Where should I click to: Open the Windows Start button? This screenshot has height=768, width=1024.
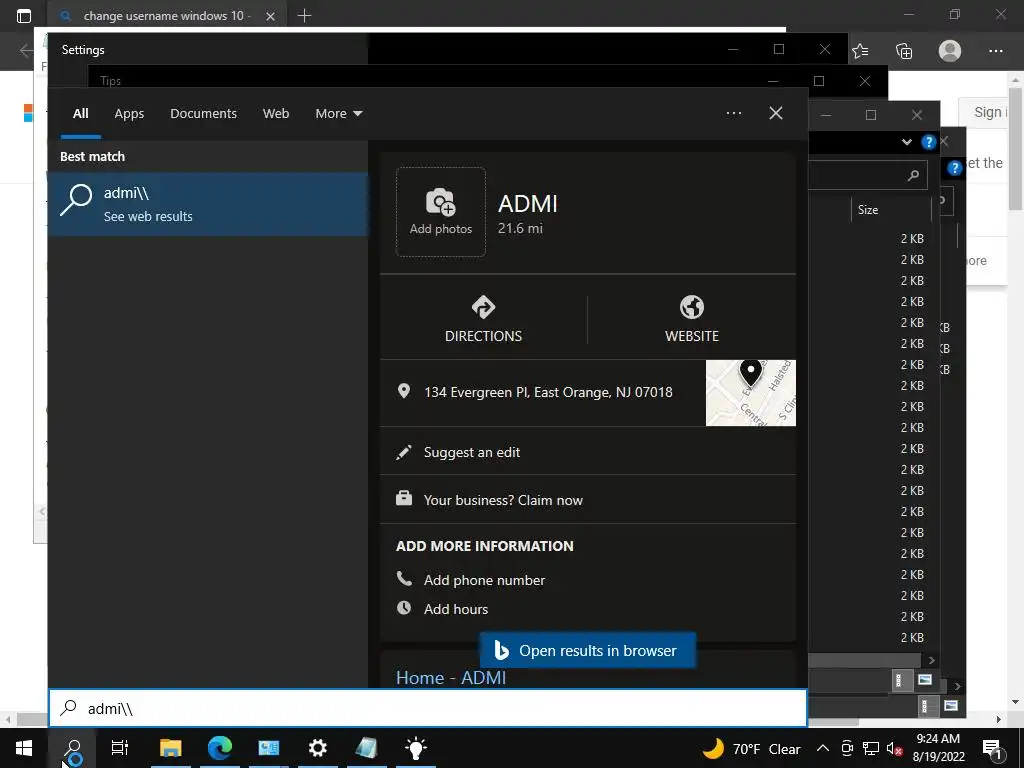click(24, 748)
